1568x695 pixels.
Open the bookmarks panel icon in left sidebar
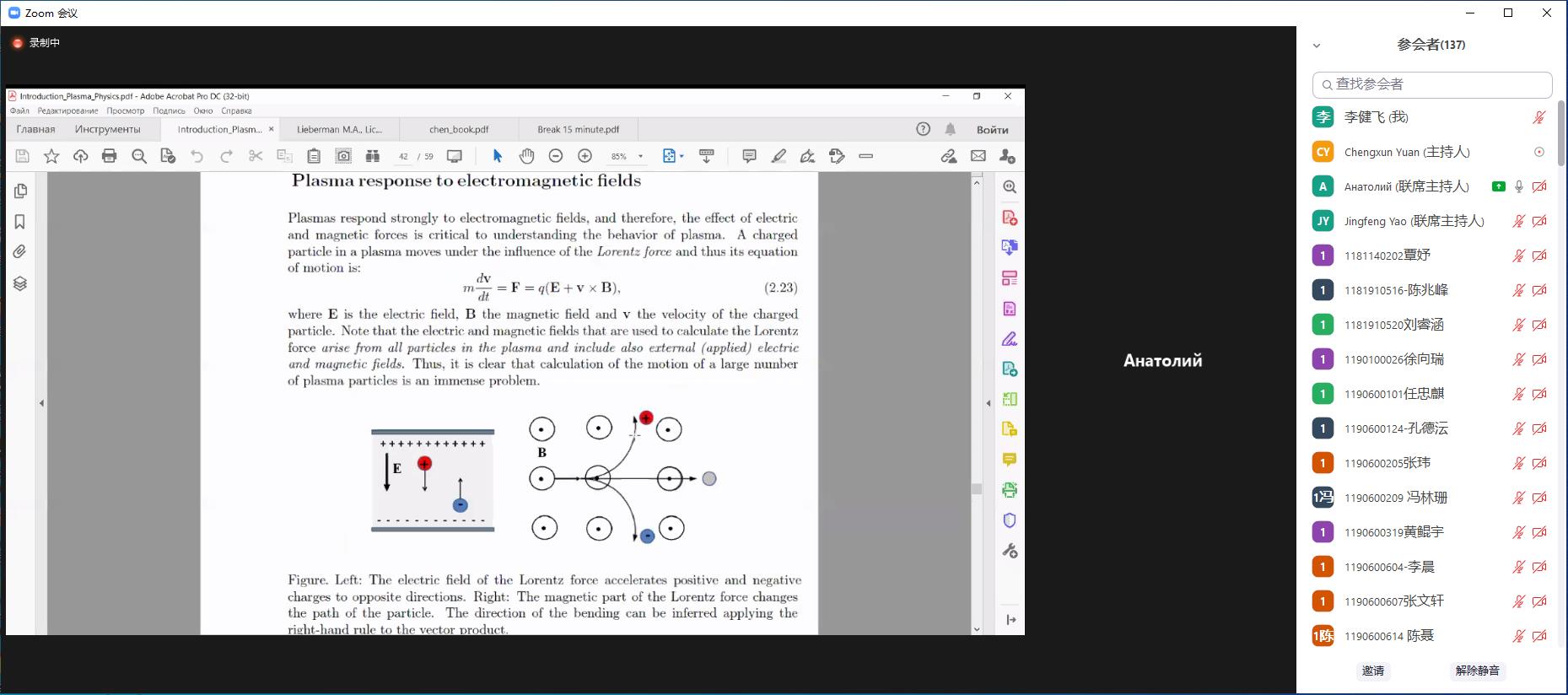tap(20, 222)
